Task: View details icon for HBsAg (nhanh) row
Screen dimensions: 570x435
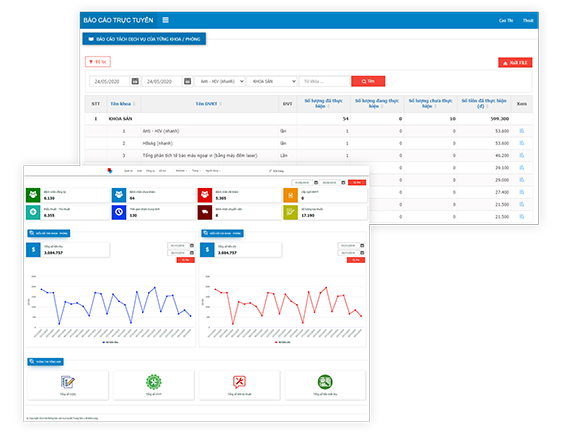Action: click(522, 143)
